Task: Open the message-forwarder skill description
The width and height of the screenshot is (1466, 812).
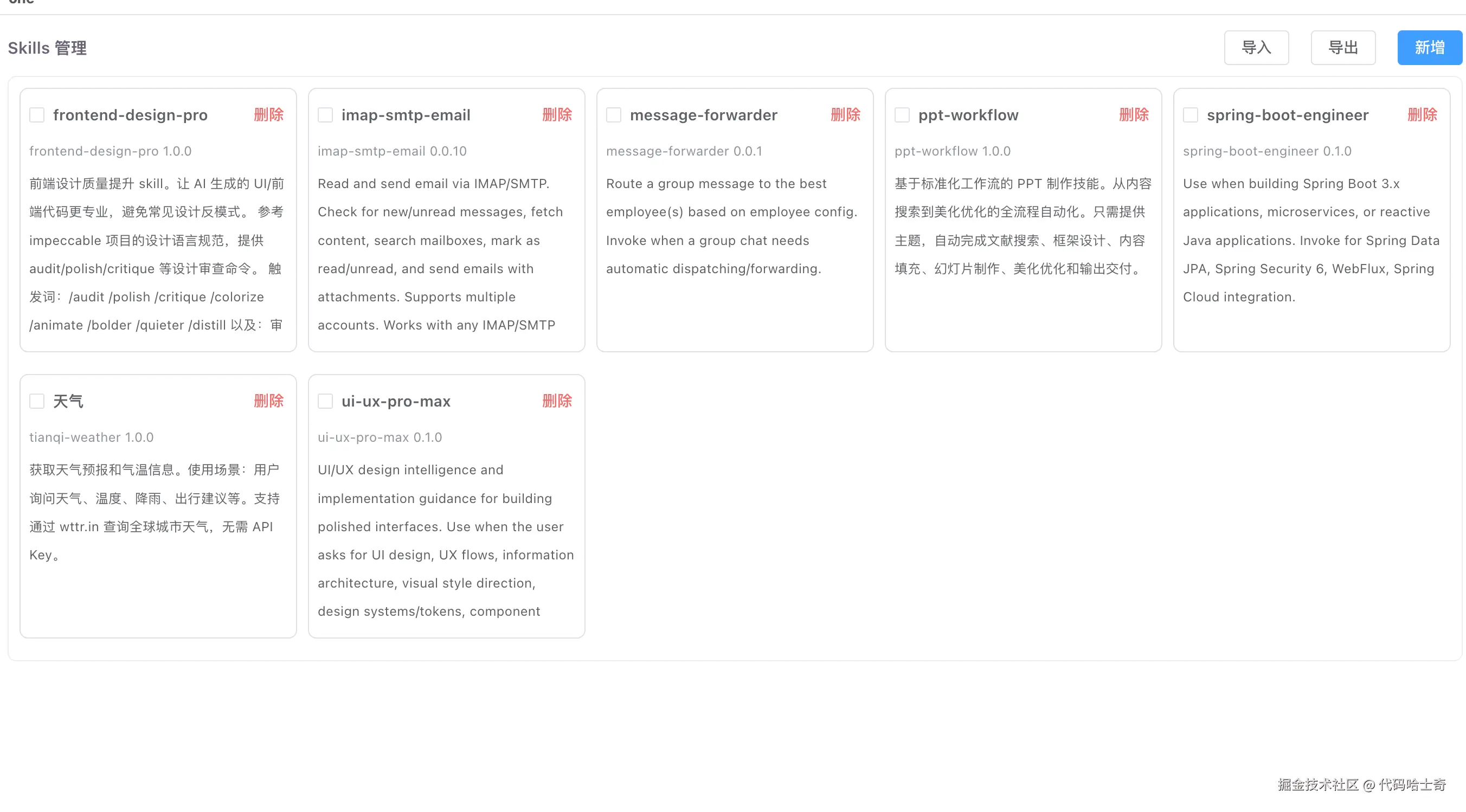Action: click(731, 226)
